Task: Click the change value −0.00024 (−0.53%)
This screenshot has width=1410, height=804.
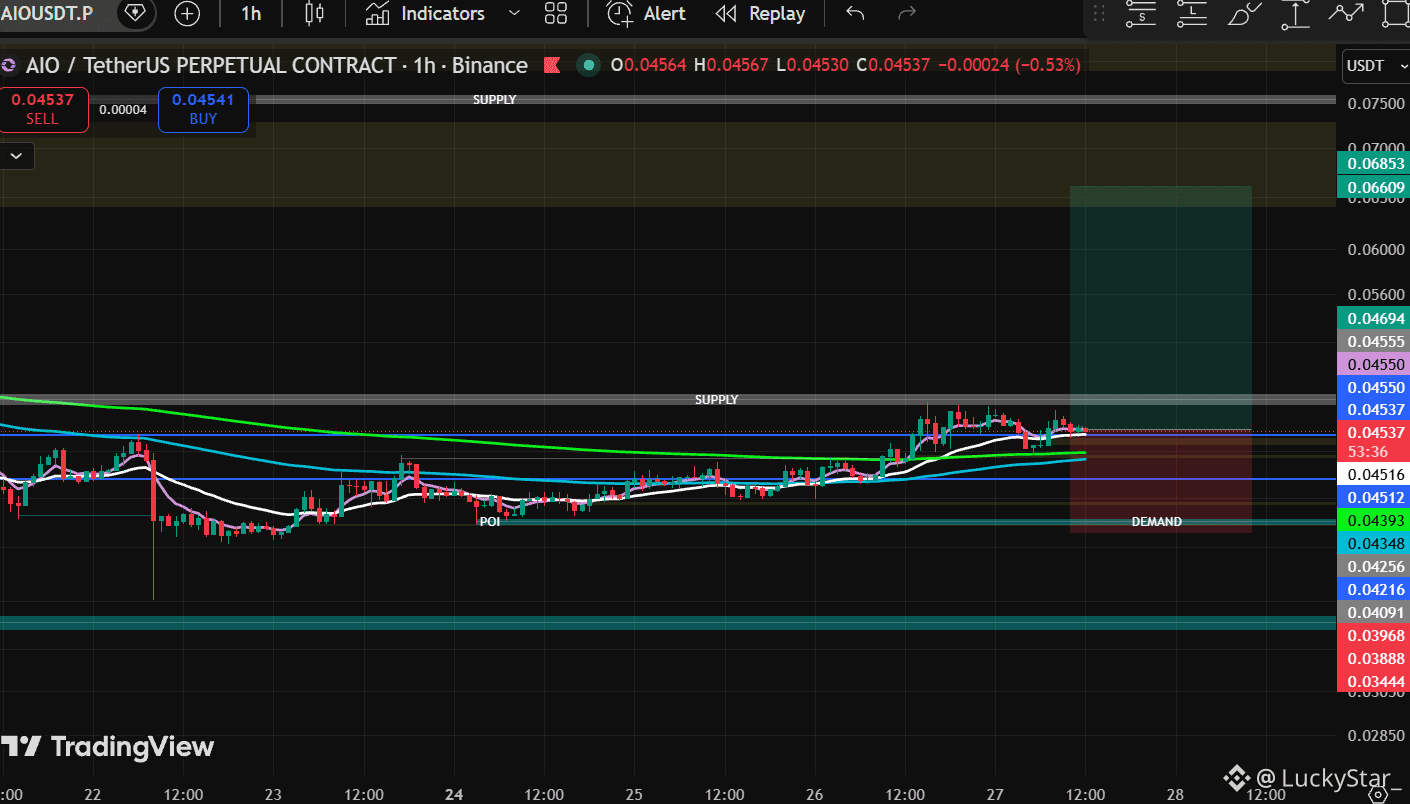Action: pyautogui.click(x=1008, y=65)
